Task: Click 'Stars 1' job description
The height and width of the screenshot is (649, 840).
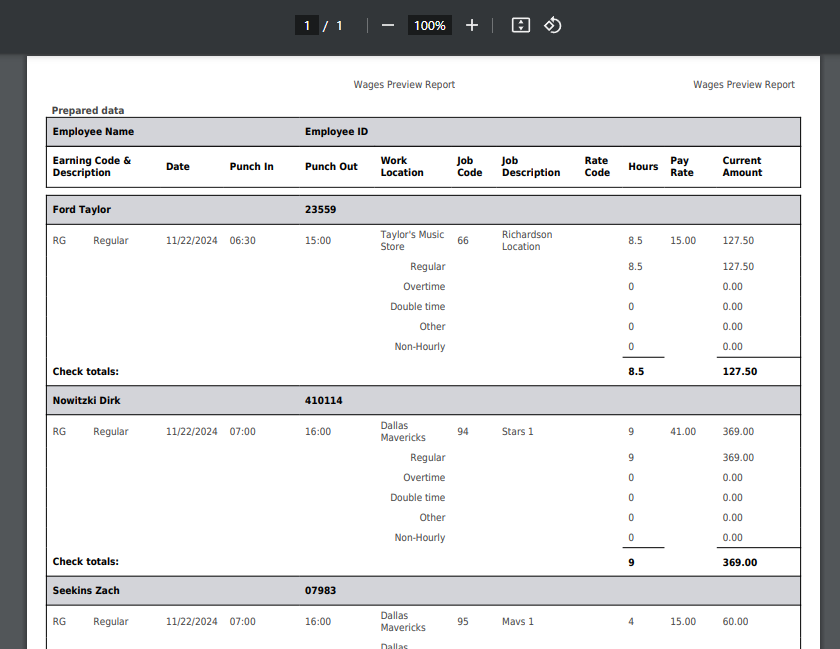Action: pos(518,431)
